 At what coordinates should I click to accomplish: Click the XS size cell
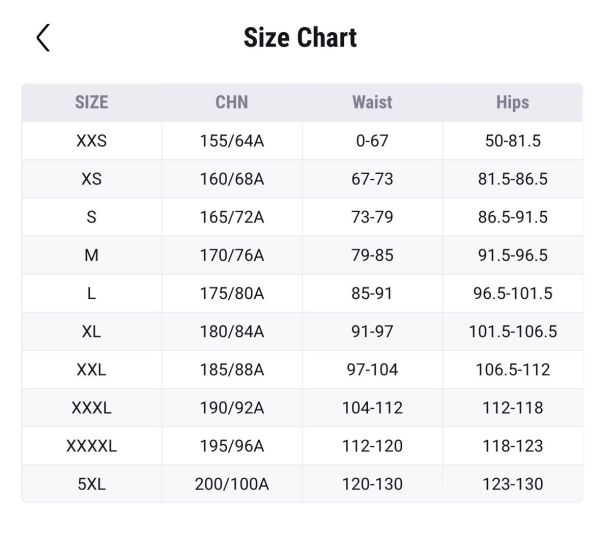click(x=91, y=179)
